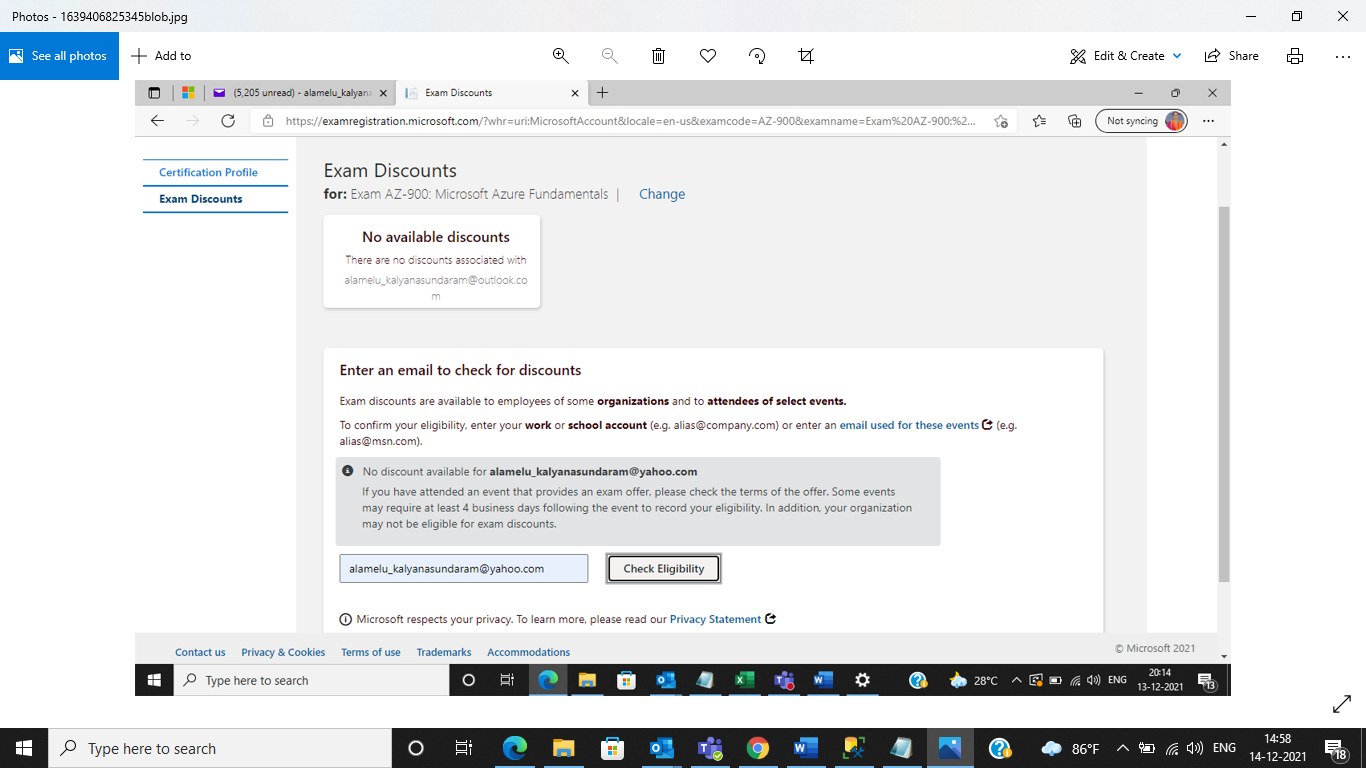This screenshot has height=768, width=1366.
Task: Select the Photos app taskbar icon
Action: (x=950, y=748)
